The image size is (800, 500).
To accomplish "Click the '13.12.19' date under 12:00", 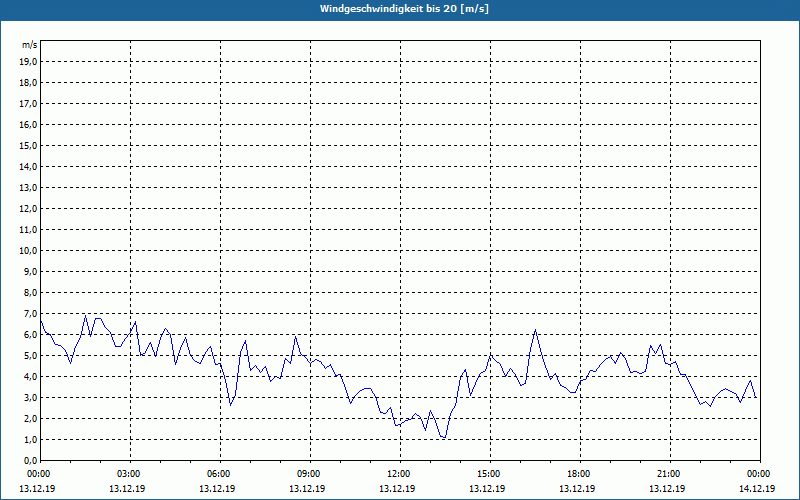I will [397, 489].
